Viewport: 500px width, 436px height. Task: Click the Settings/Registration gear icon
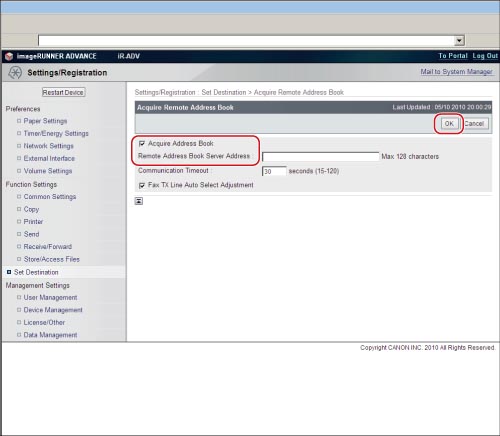coord(15,72)
